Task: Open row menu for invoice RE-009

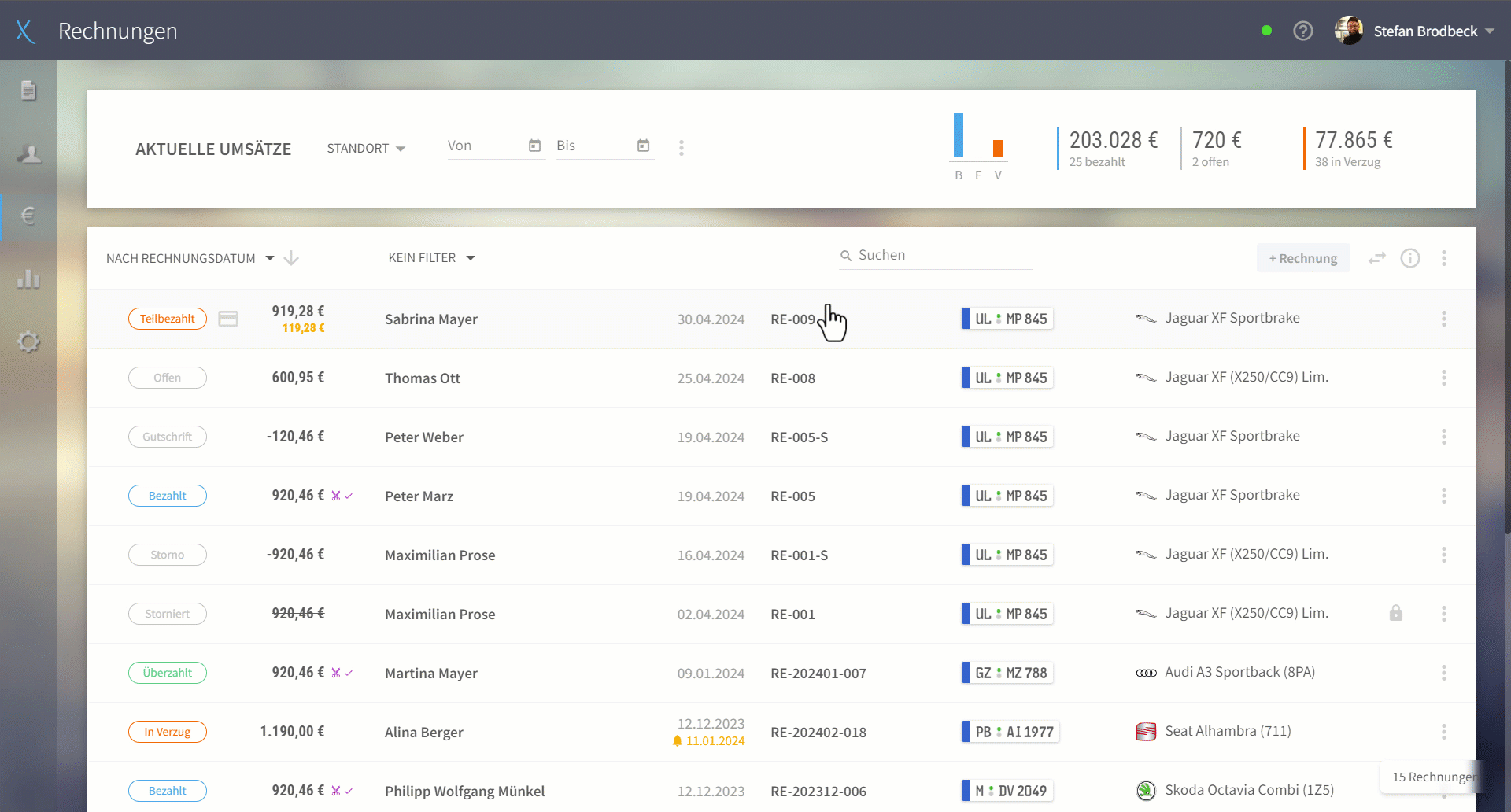Action: pyautogui.click(x=1444, y=319)
